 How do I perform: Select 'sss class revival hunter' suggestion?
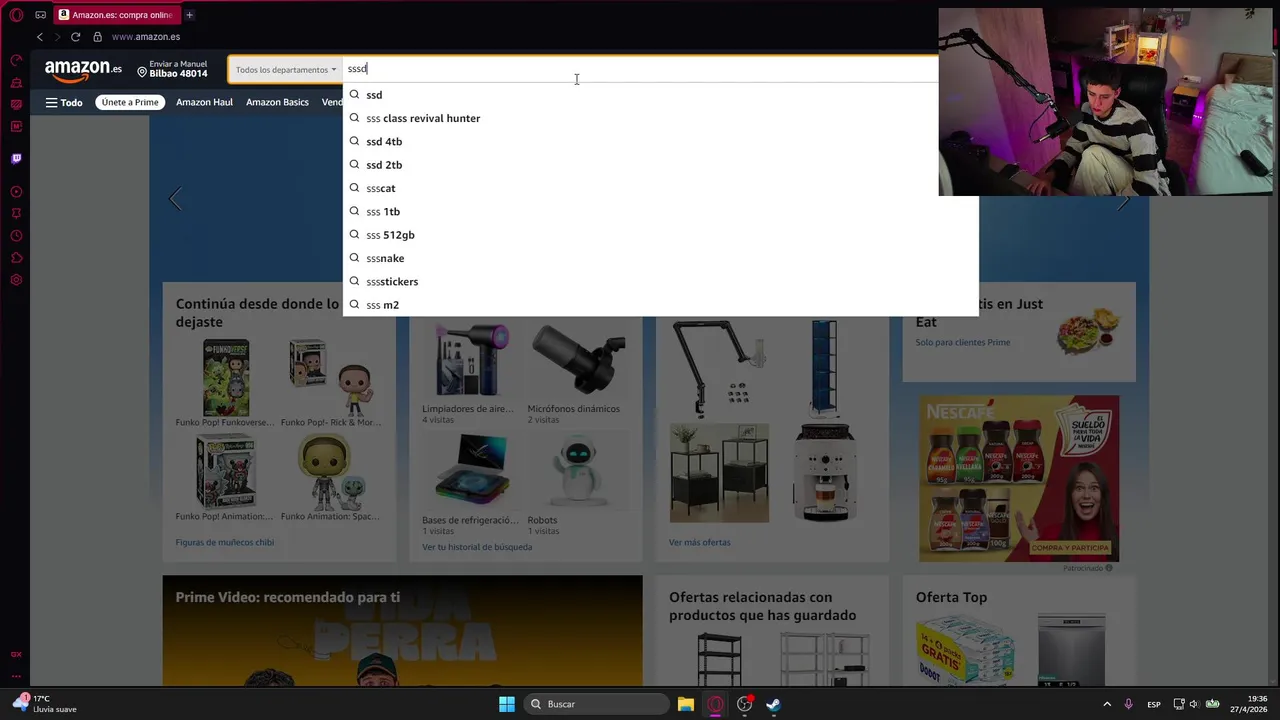660,118
